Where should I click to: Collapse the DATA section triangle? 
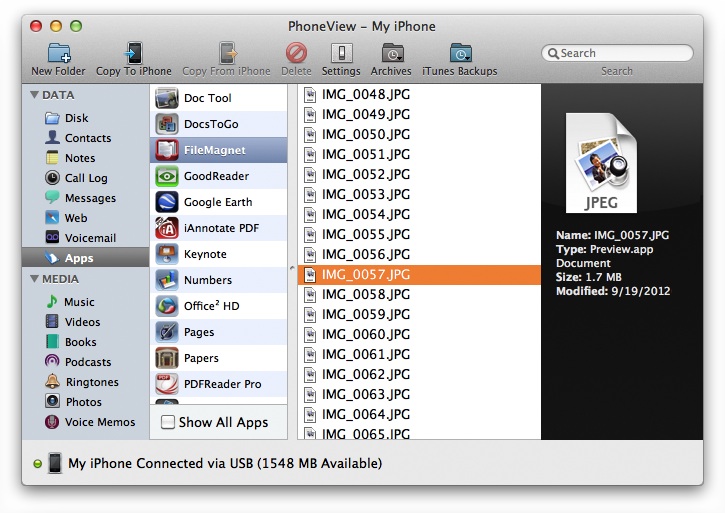tap(35, 95)
